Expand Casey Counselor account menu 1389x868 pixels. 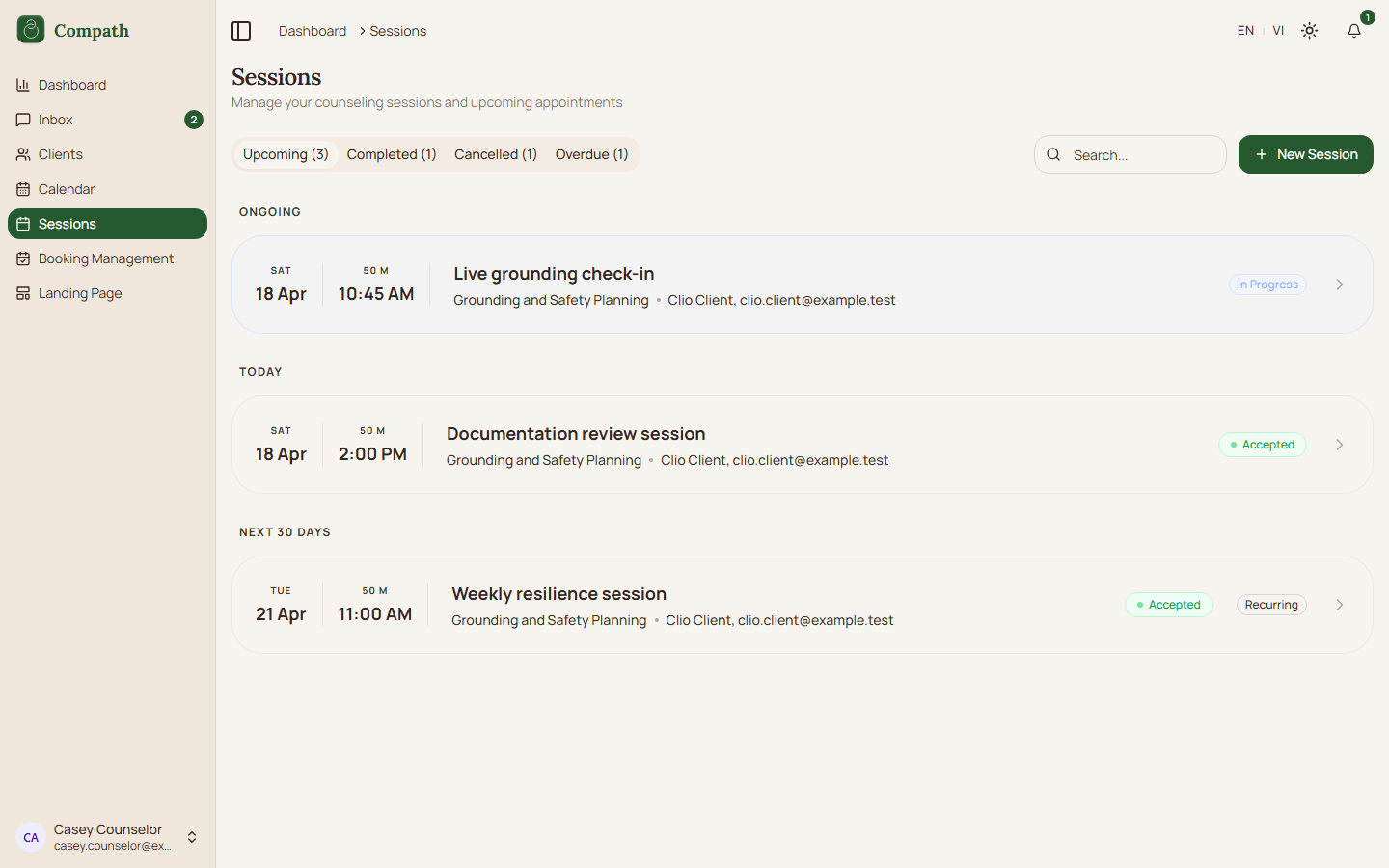192,837
